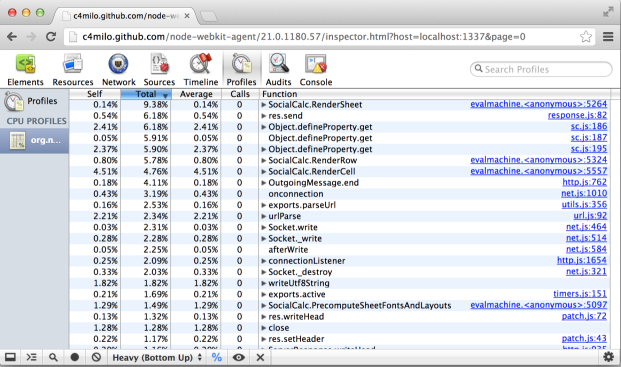621x367 pixels.
Task: Sort by the Self column
Action: pyautogui.click(x=95, y=94)
